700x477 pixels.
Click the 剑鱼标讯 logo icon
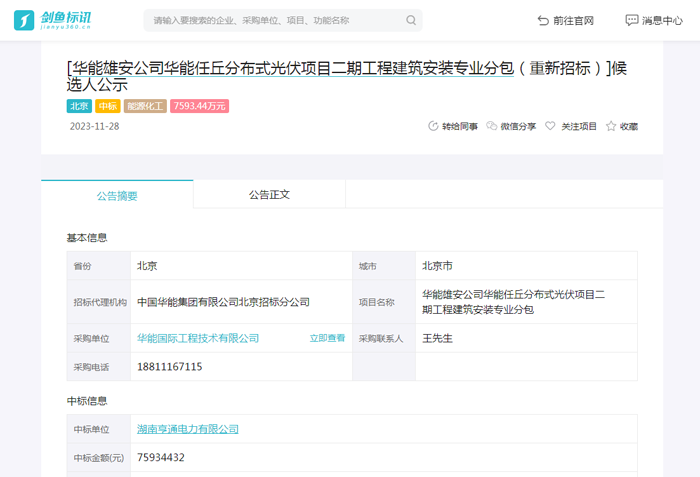24,21
